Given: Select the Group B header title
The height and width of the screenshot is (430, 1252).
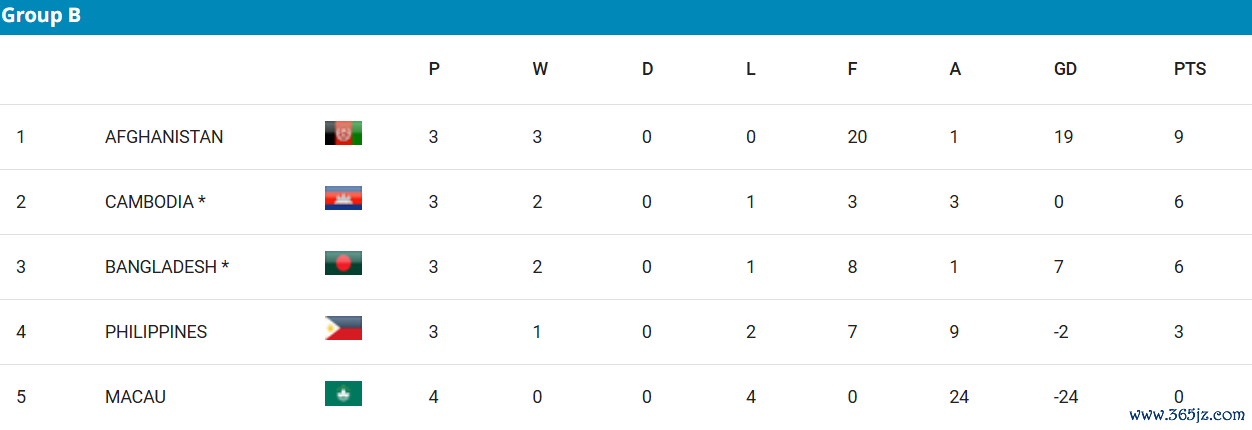Looking at the screenshot, I should point(41,16).
